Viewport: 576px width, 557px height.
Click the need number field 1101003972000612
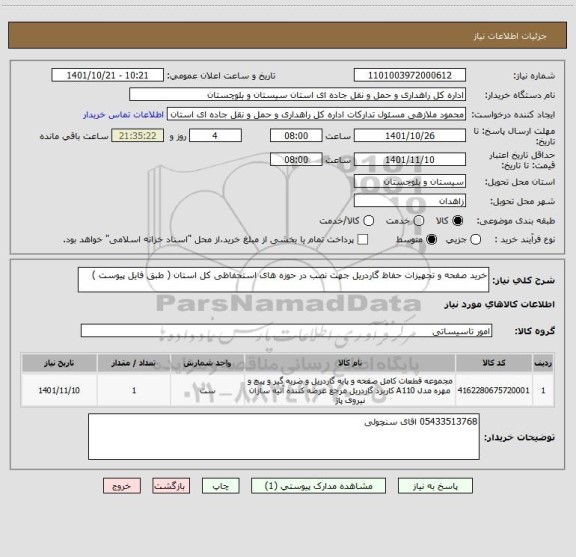(x=410, y=75)
